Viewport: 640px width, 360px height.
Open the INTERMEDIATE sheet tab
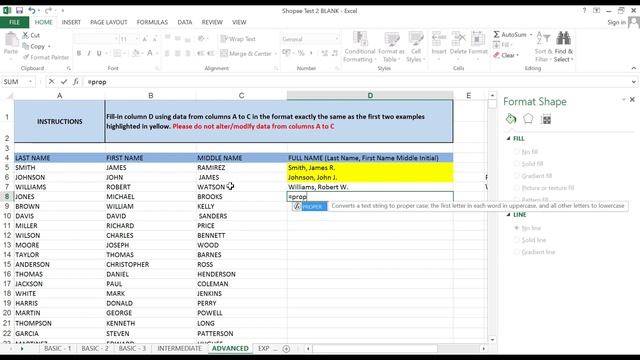click(180, 348)
